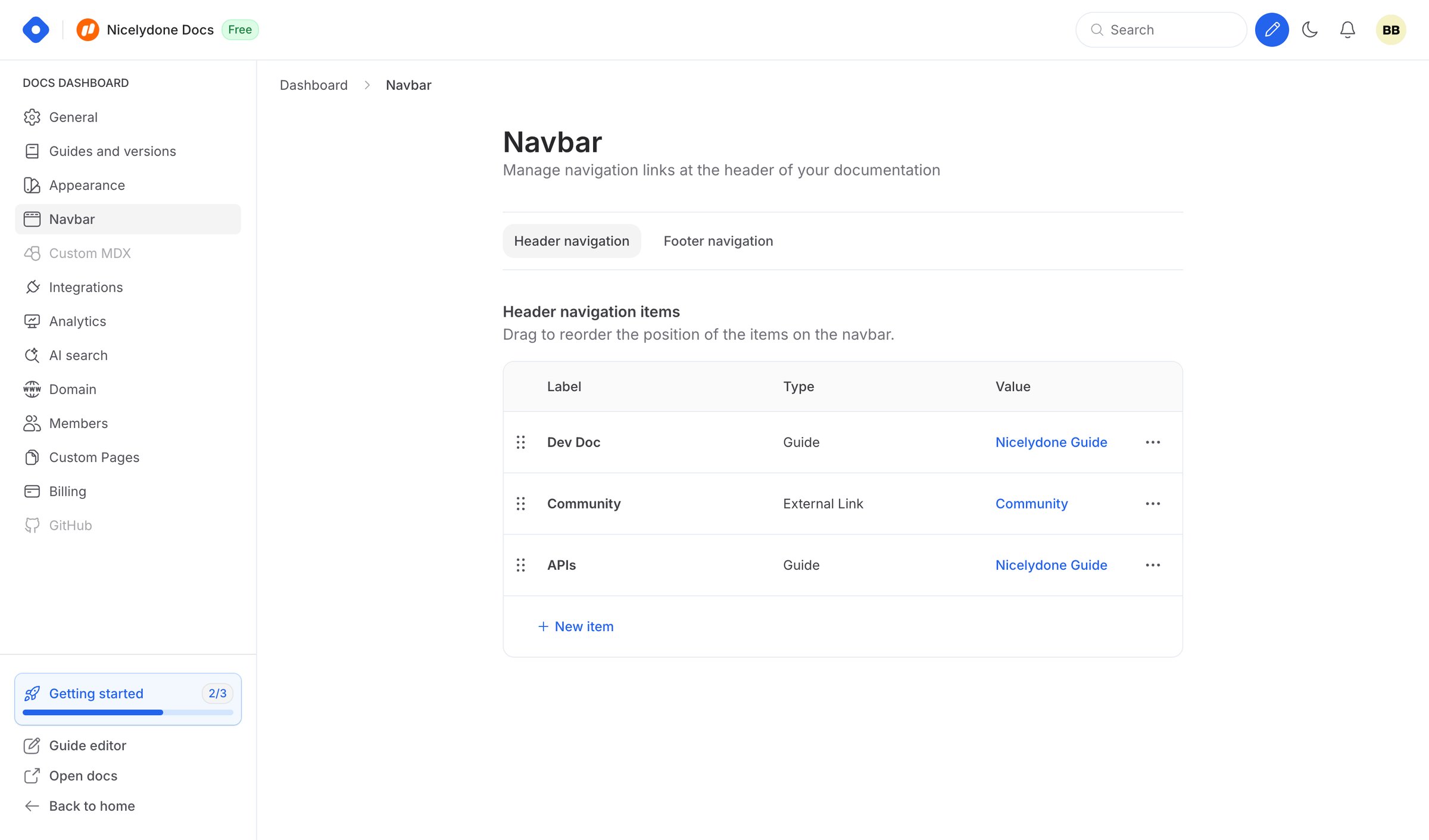Screen dimensions: 1429x840
Task: Click the drag handle for Dev Doc row
Action: 521,442
